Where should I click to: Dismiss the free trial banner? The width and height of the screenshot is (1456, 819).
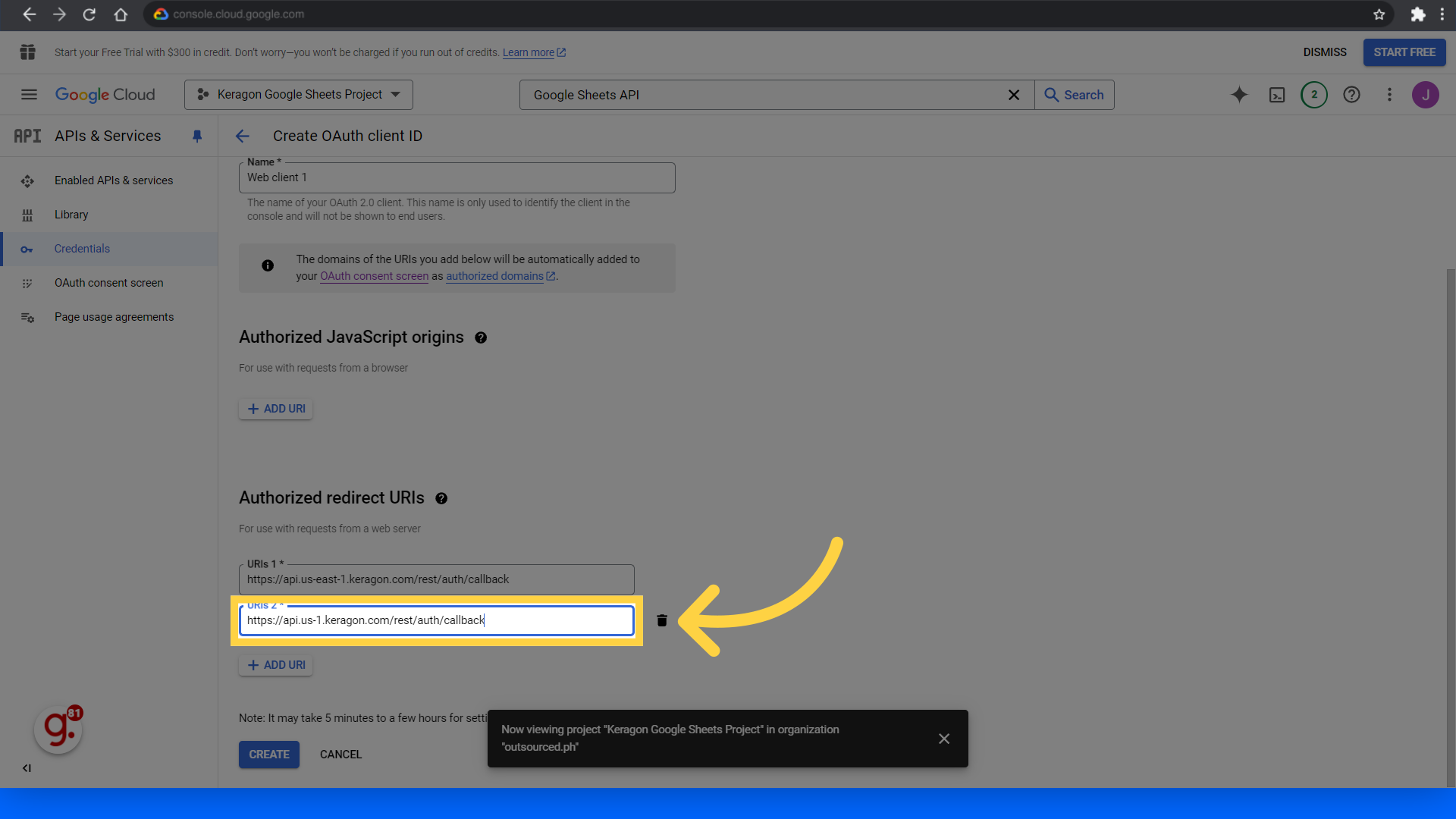click(1325, 52)
